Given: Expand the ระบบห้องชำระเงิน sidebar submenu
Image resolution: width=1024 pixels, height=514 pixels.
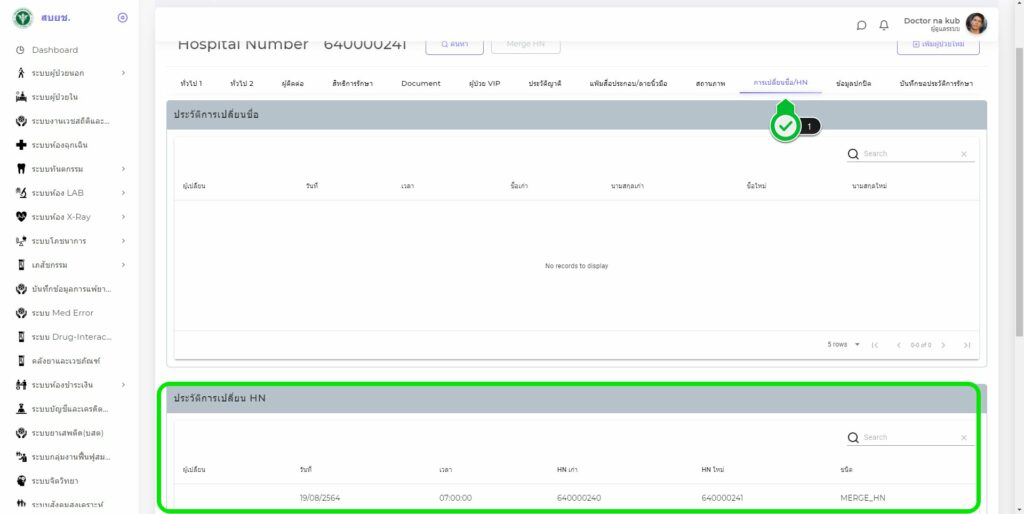Looking at the screenshot, I should tap(123, 385).
